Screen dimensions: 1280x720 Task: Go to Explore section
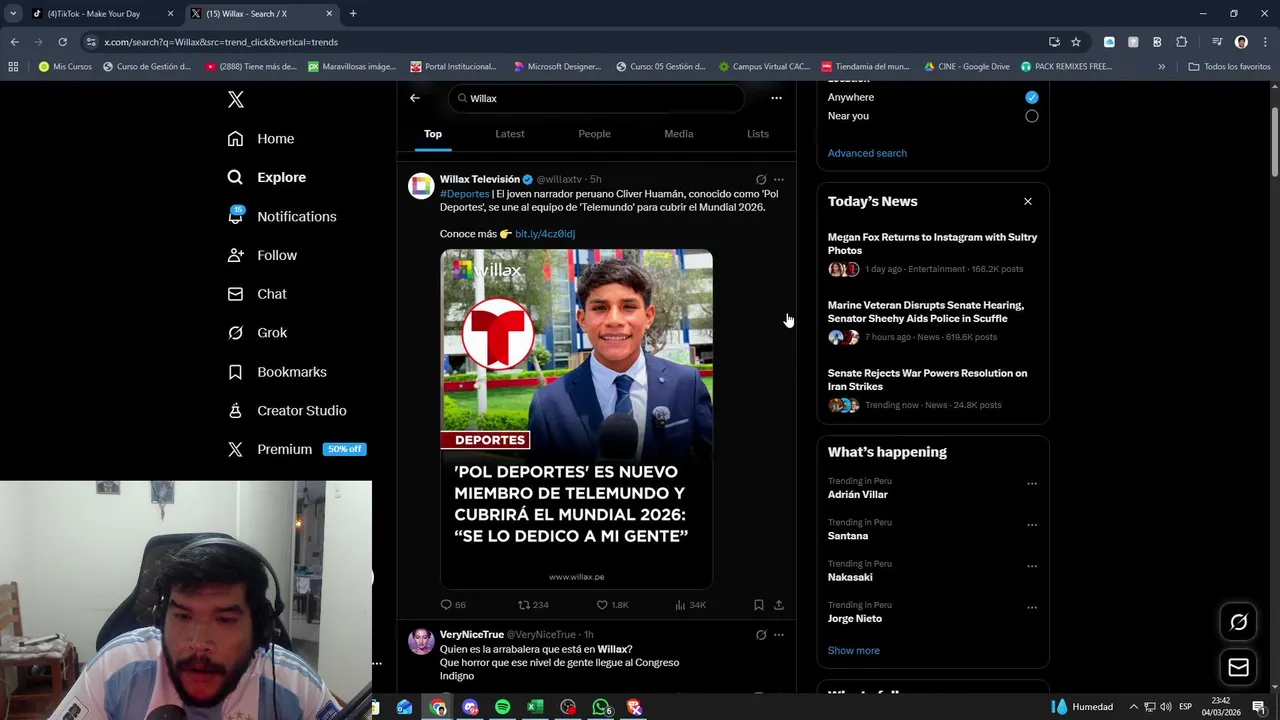click(267, 177)
